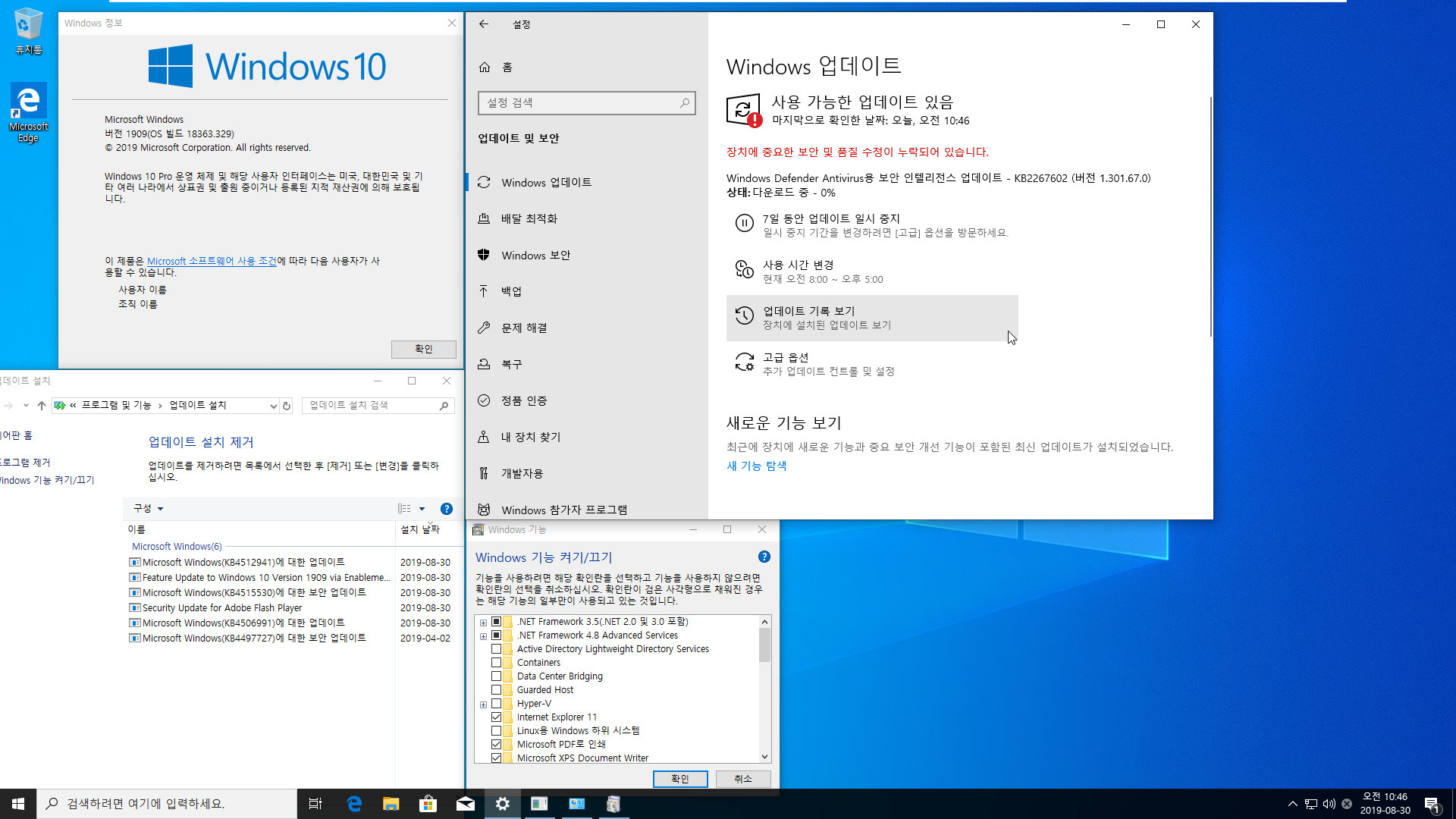Go to 백업 settings page
The width and height of the screenshot is (1456, 819).
click(x=586, y=292)
